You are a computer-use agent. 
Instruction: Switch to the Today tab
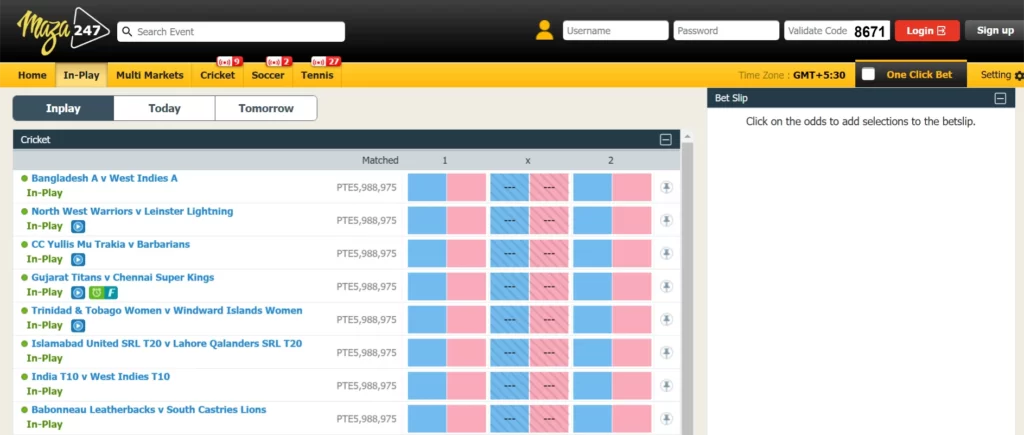[x=164, y=108]
